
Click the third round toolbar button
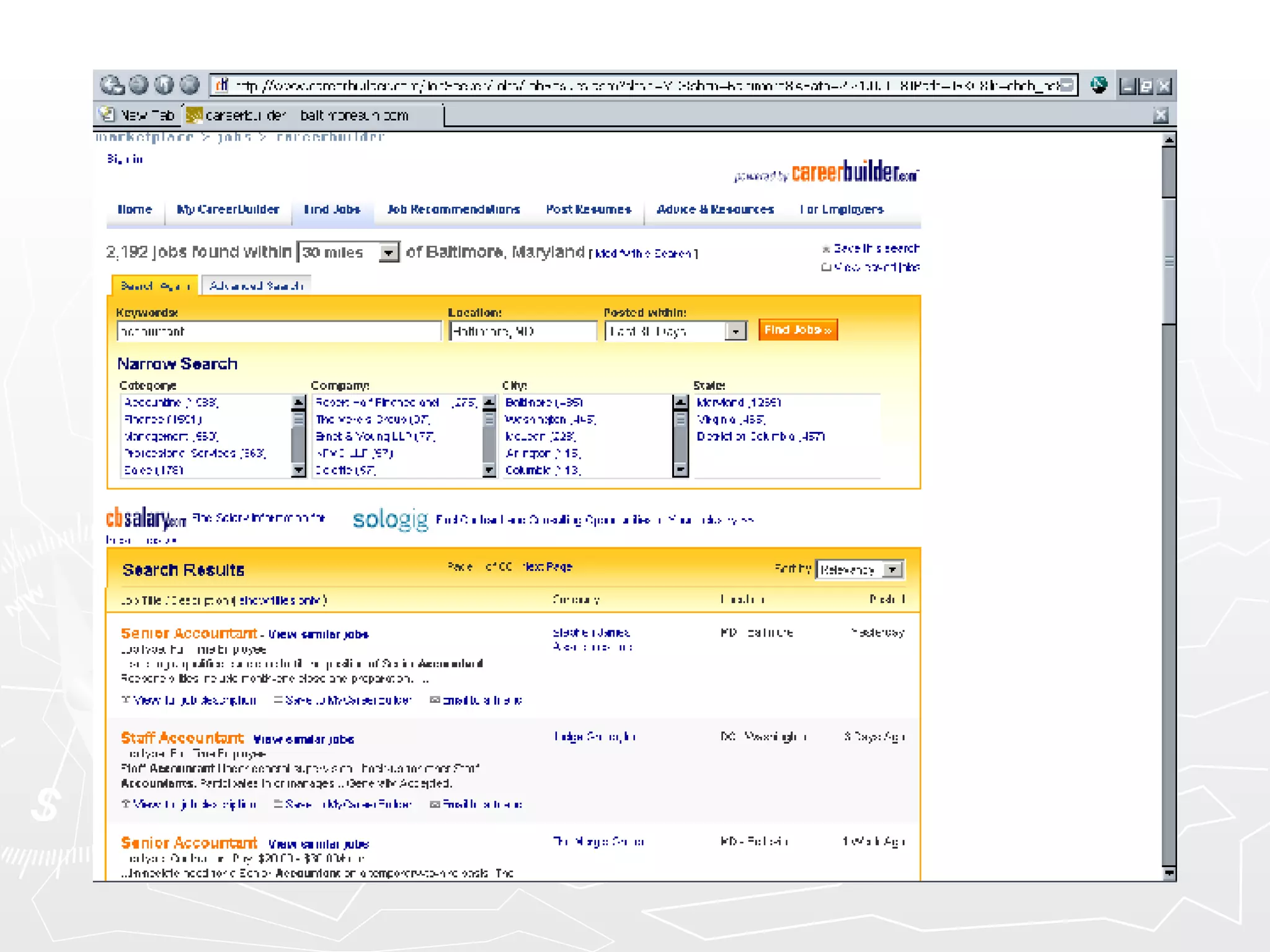[x=164, y=85]
